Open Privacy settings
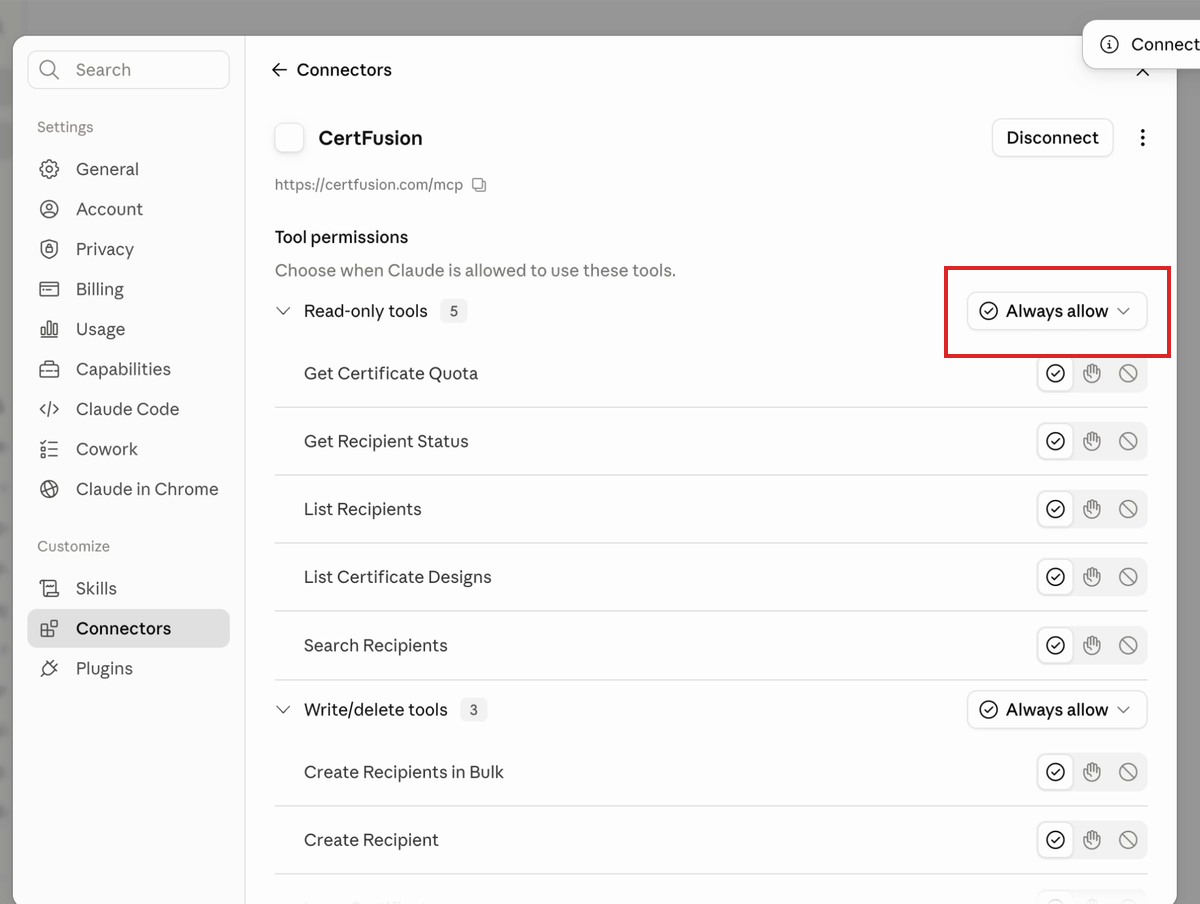 128,249
